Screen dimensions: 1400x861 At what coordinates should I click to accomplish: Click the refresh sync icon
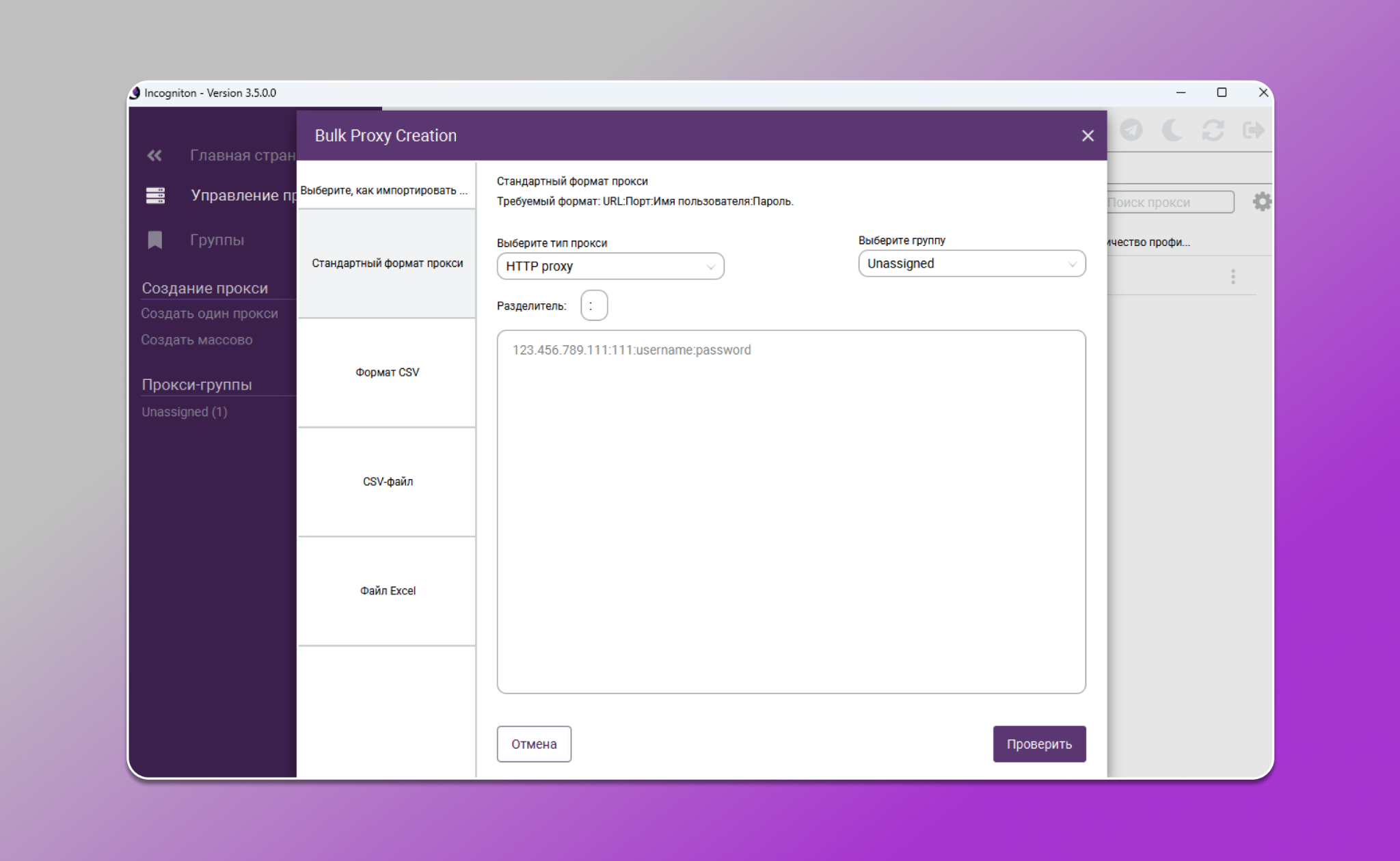coord(1213,130)
